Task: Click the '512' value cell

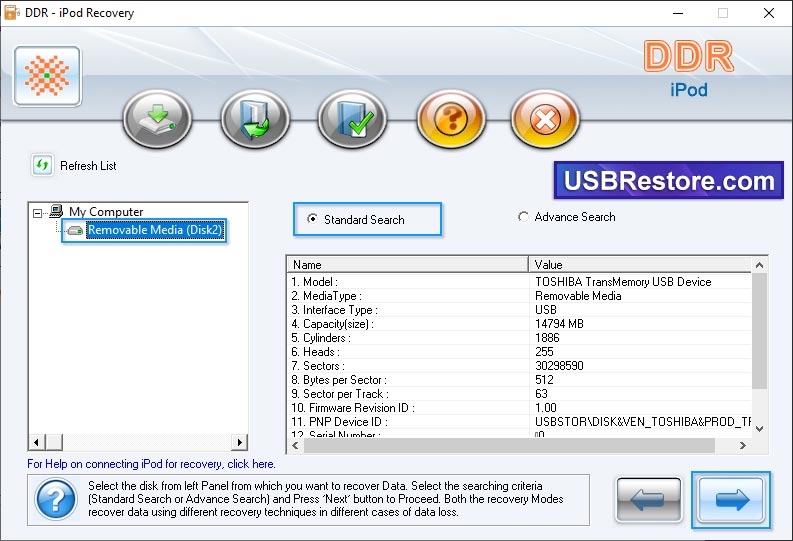Action: click(544, 380)
